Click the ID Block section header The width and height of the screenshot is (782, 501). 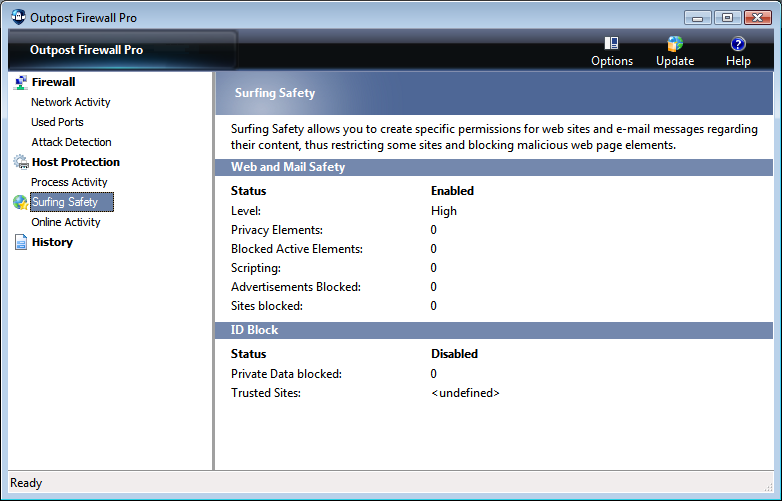tap(494, 330)
